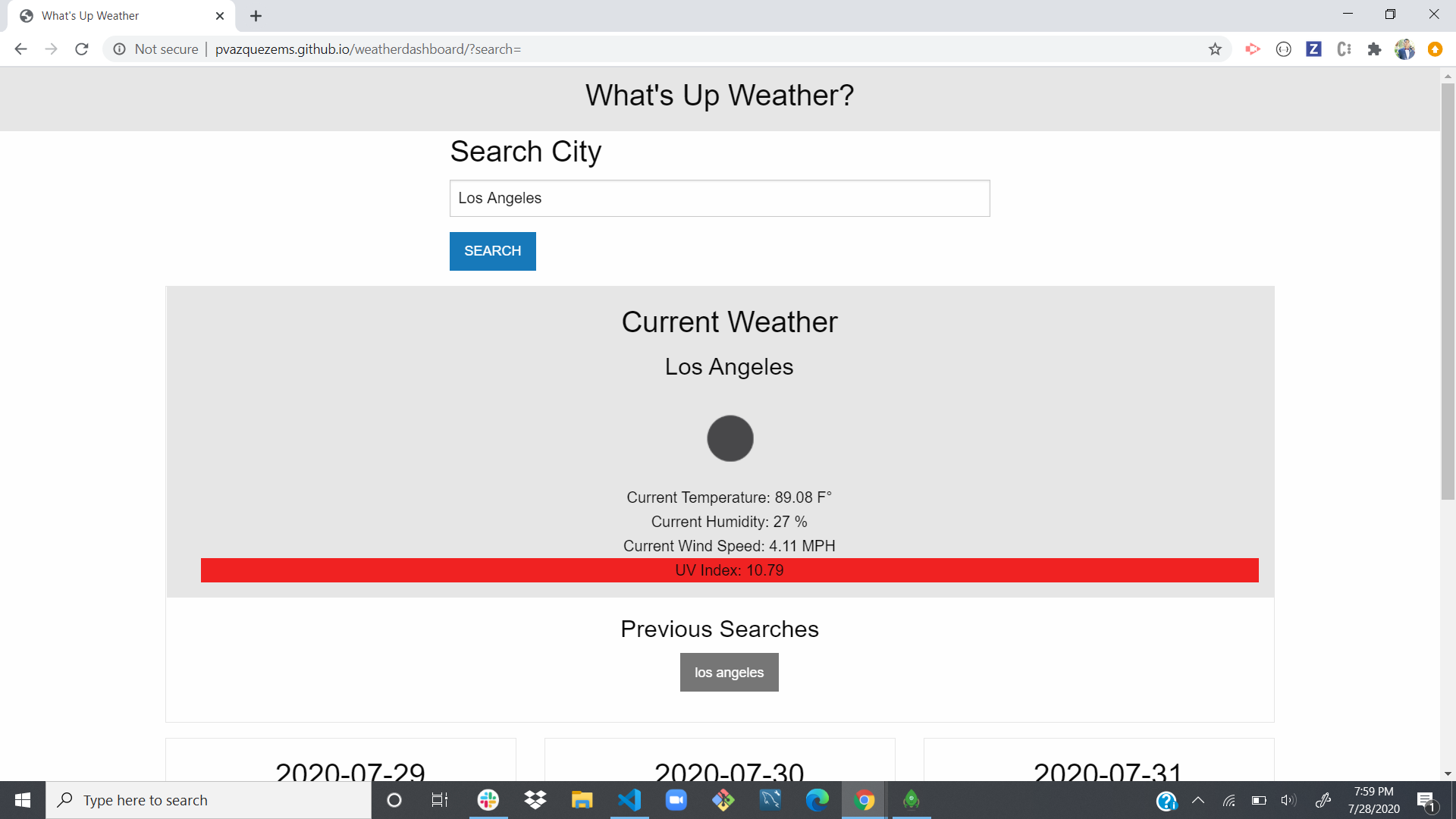Launch Zoom from the taskbar
This screenshot has width=1456, height=819.
(x=676, y=800)
